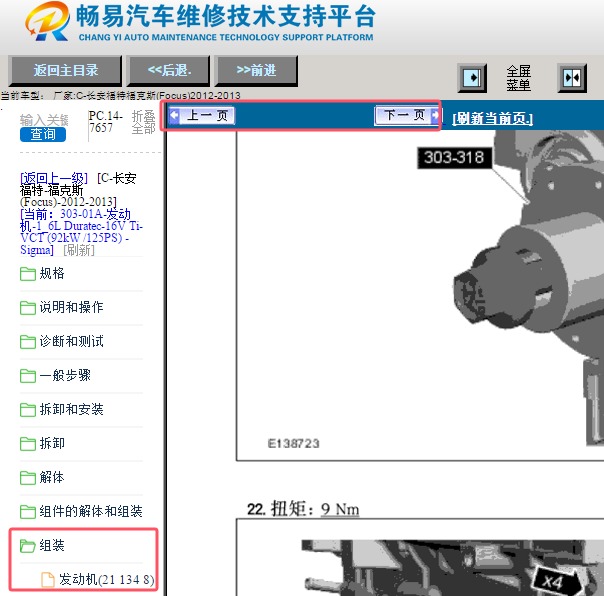Go to previous page with 上一页
The image size is (604, 596).
click(202, 115)
